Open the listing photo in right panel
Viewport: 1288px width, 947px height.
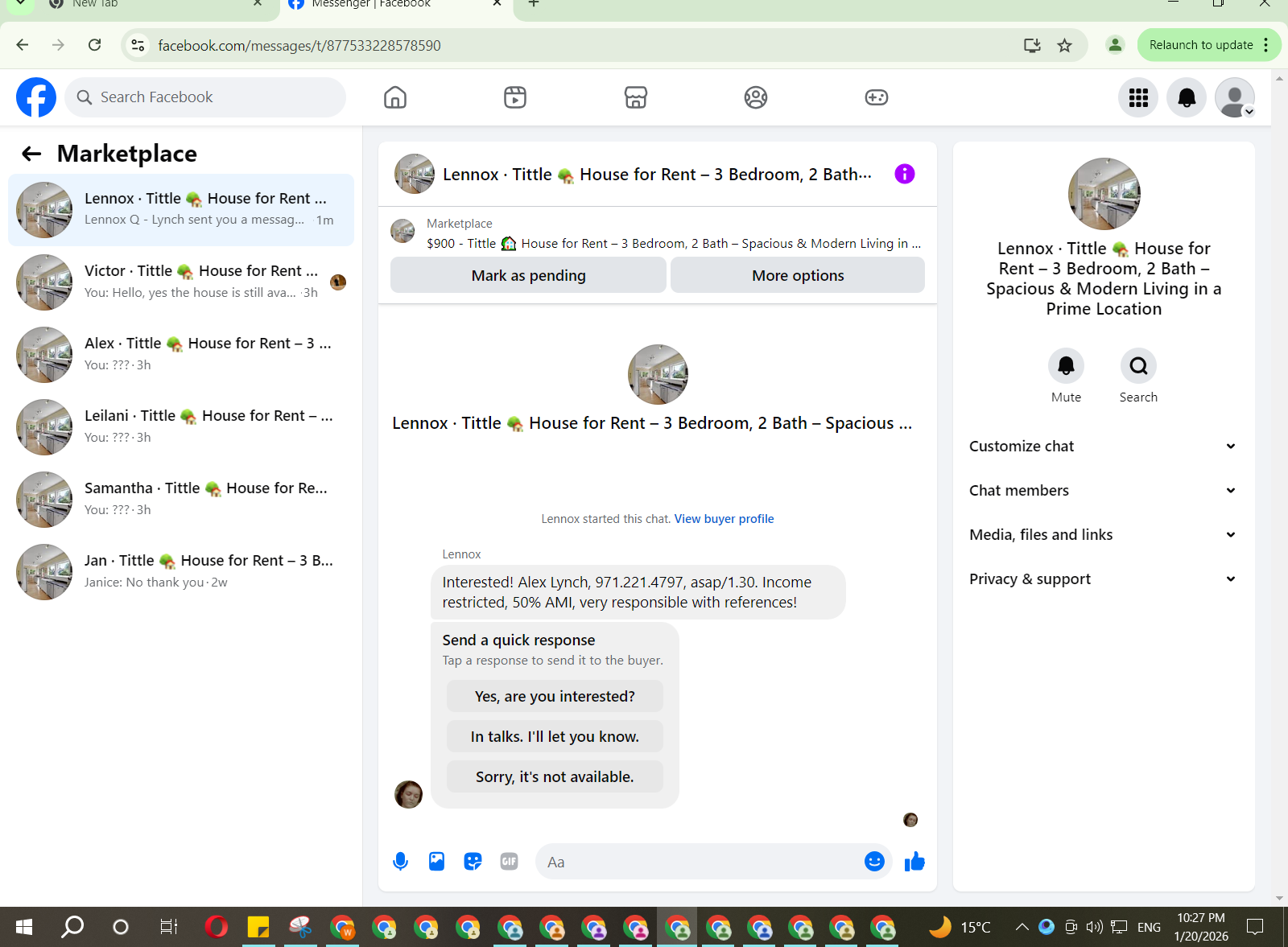coord(1104,194)
